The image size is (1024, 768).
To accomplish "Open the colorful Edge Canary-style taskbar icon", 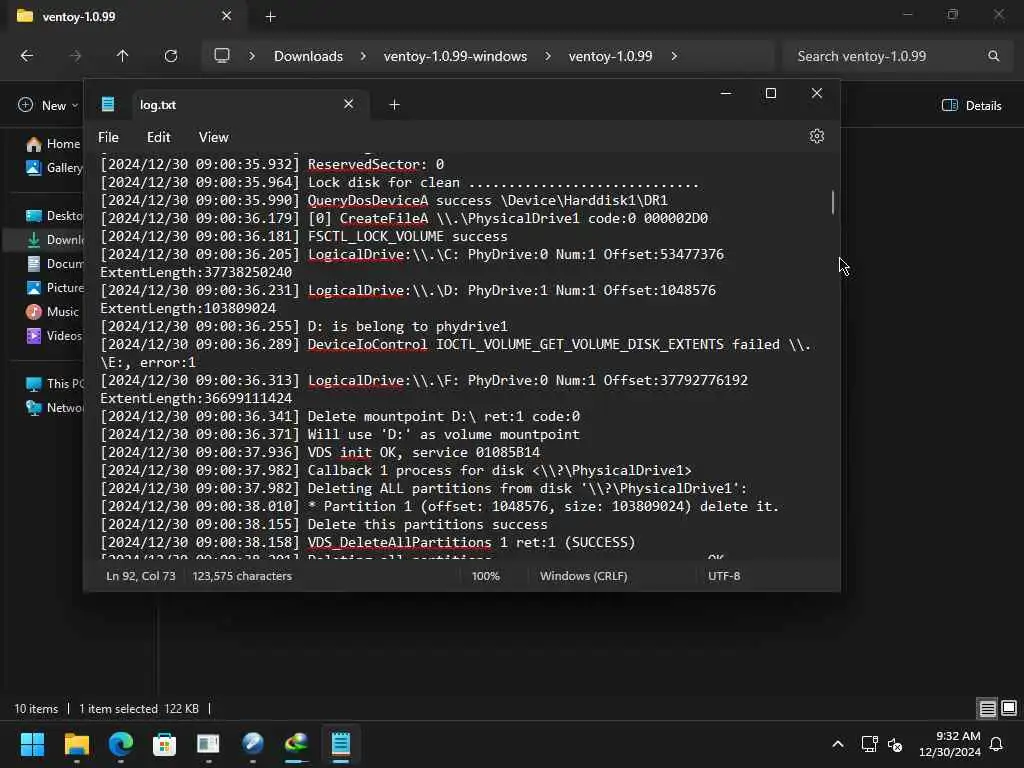I will click(x=296, y=744).
